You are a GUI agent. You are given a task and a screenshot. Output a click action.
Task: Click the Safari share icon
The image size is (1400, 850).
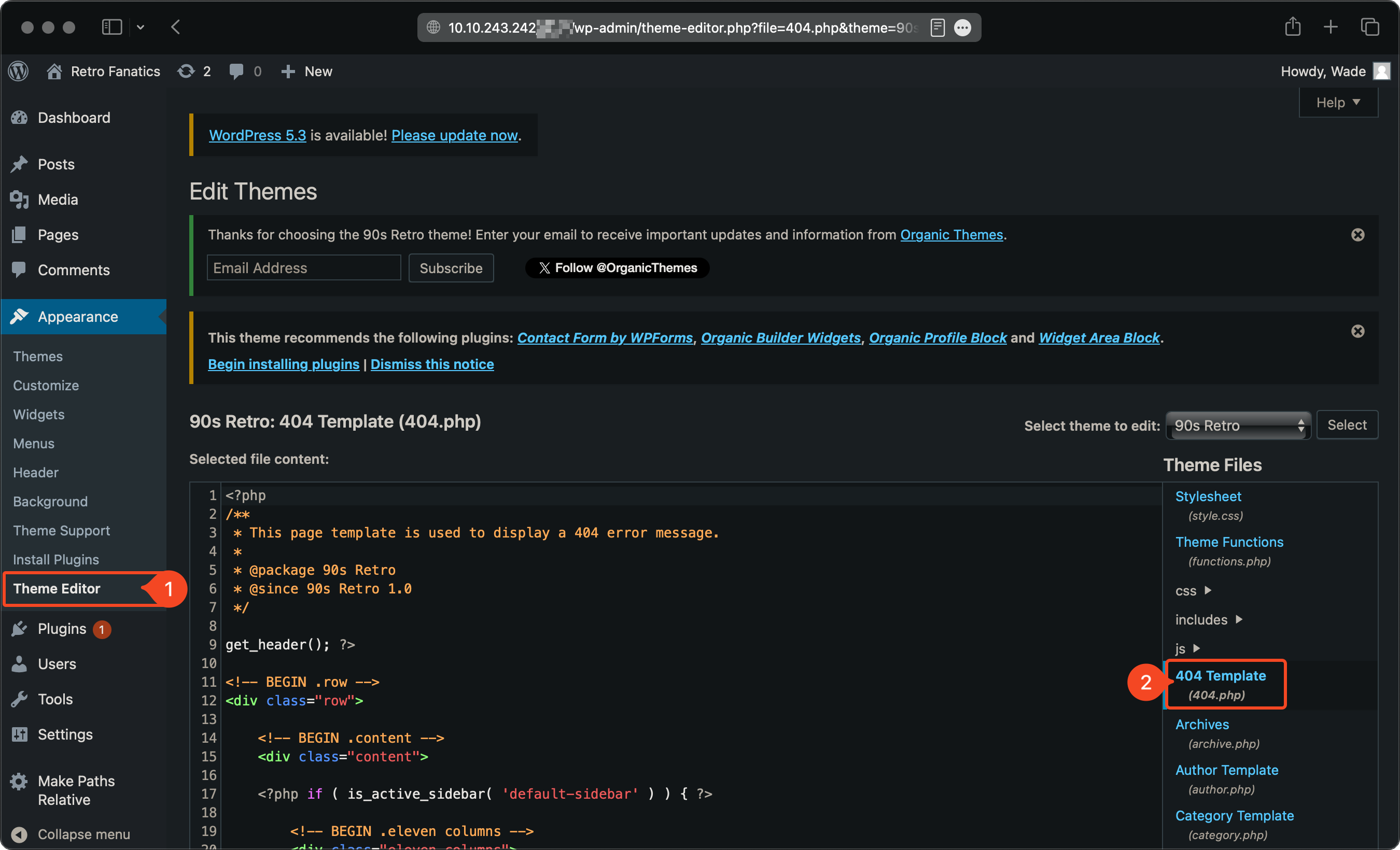point(1293,26)
